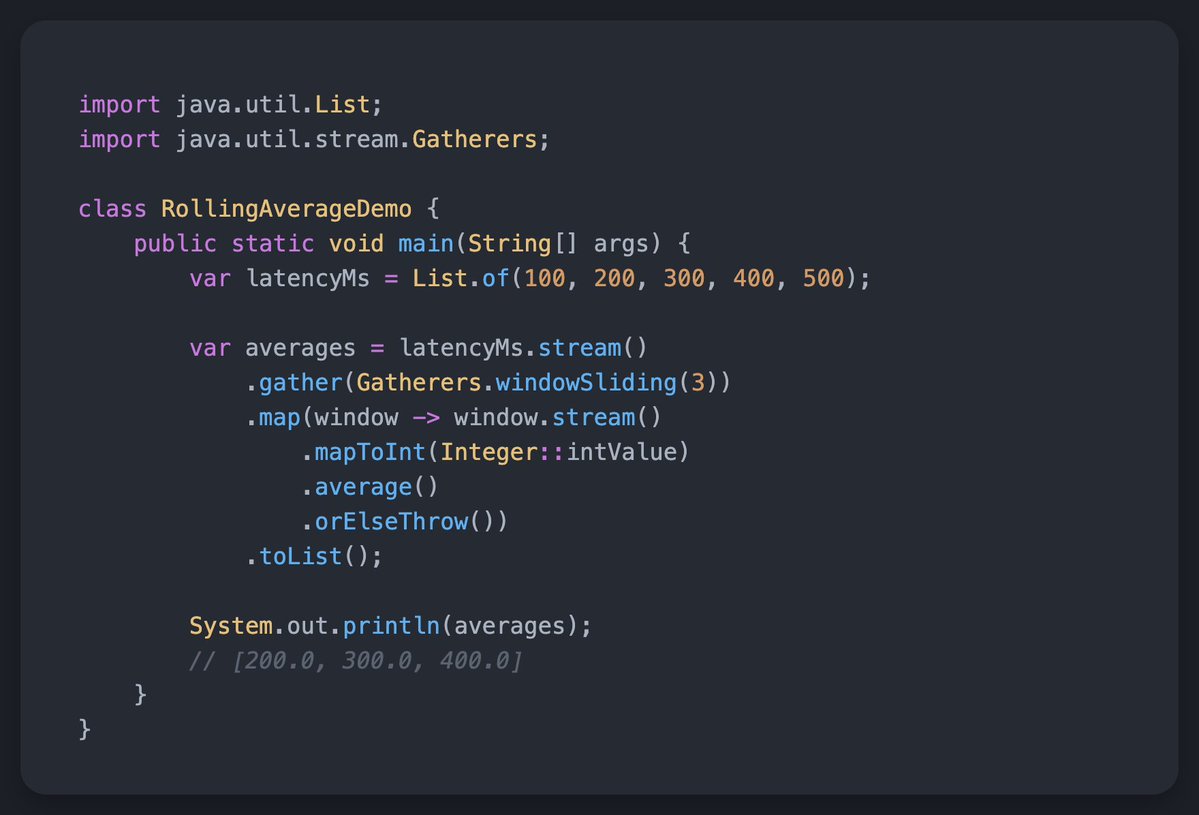Click the 'static' keyword
This screenshot has height=815, width=1199.
pyautogui.click(x=273, y=243)
